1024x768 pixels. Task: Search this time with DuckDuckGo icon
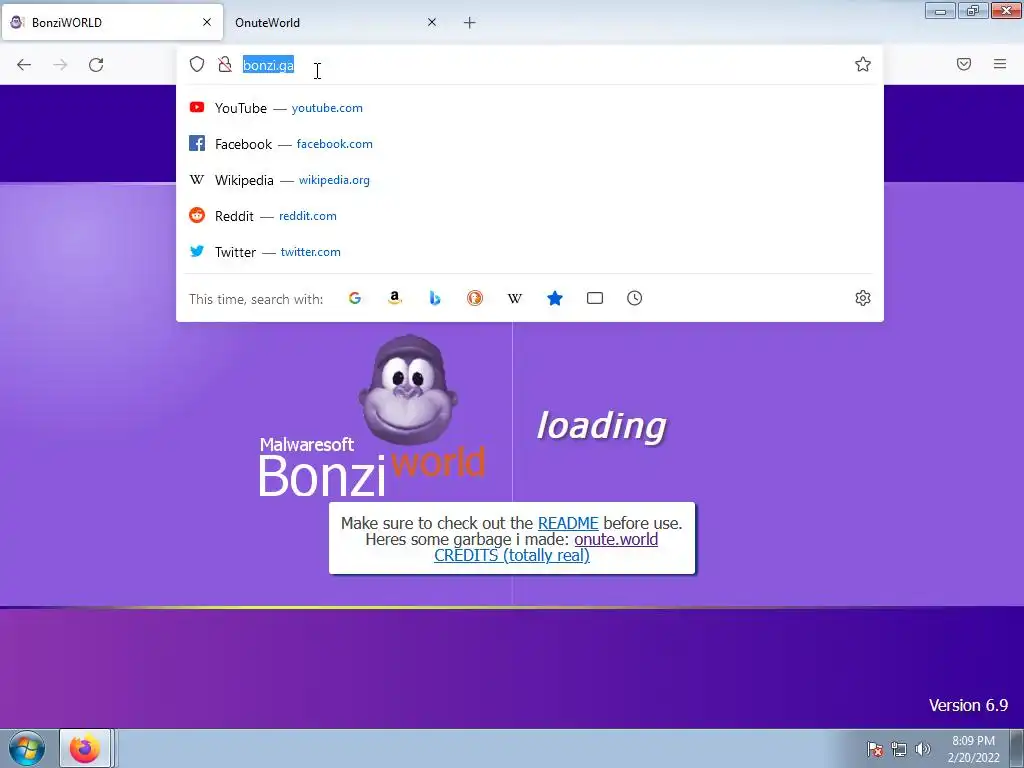click(475, 298)
